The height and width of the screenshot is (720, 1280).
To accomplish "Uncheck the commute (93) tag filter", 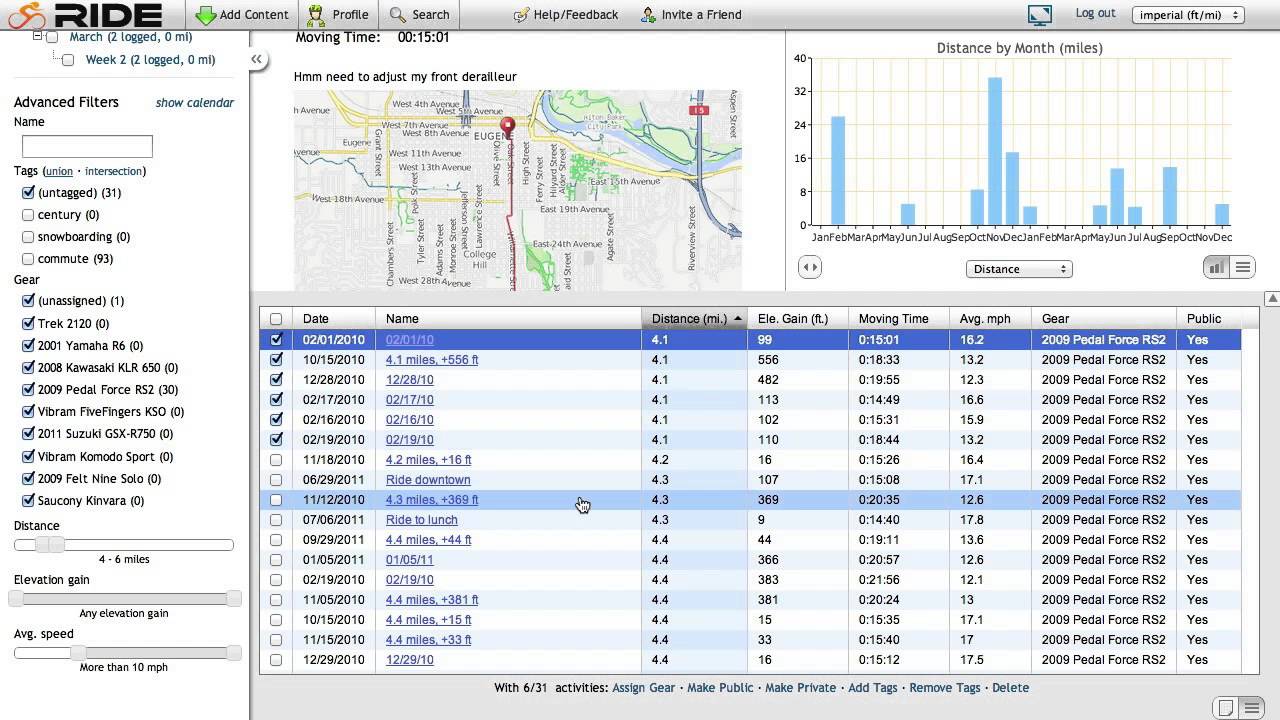I will (x=28, y=259).
